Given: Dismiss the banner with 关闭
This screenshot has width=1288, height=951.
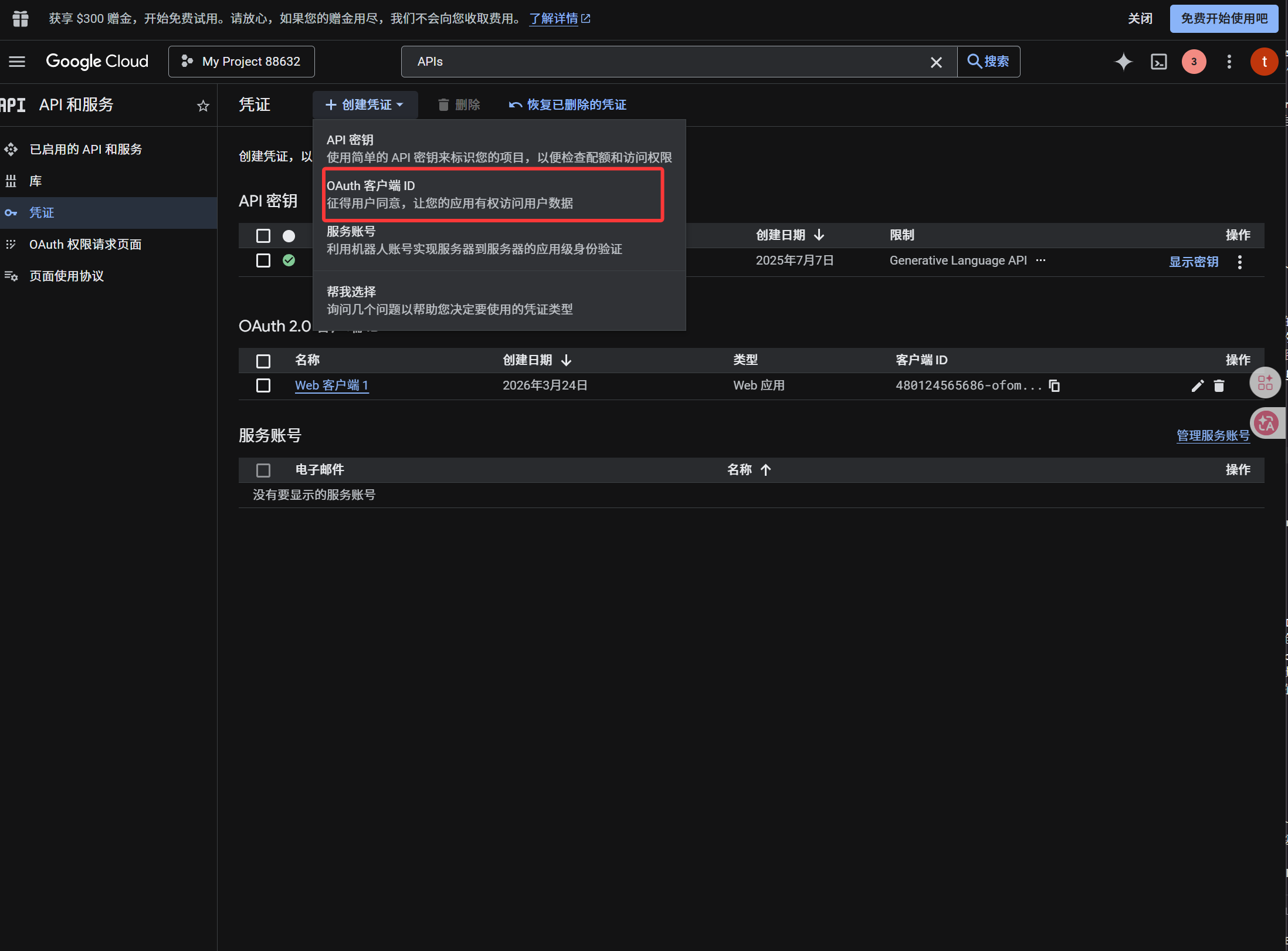Looking at the screenshot, I should click(x=1140, y=19).
